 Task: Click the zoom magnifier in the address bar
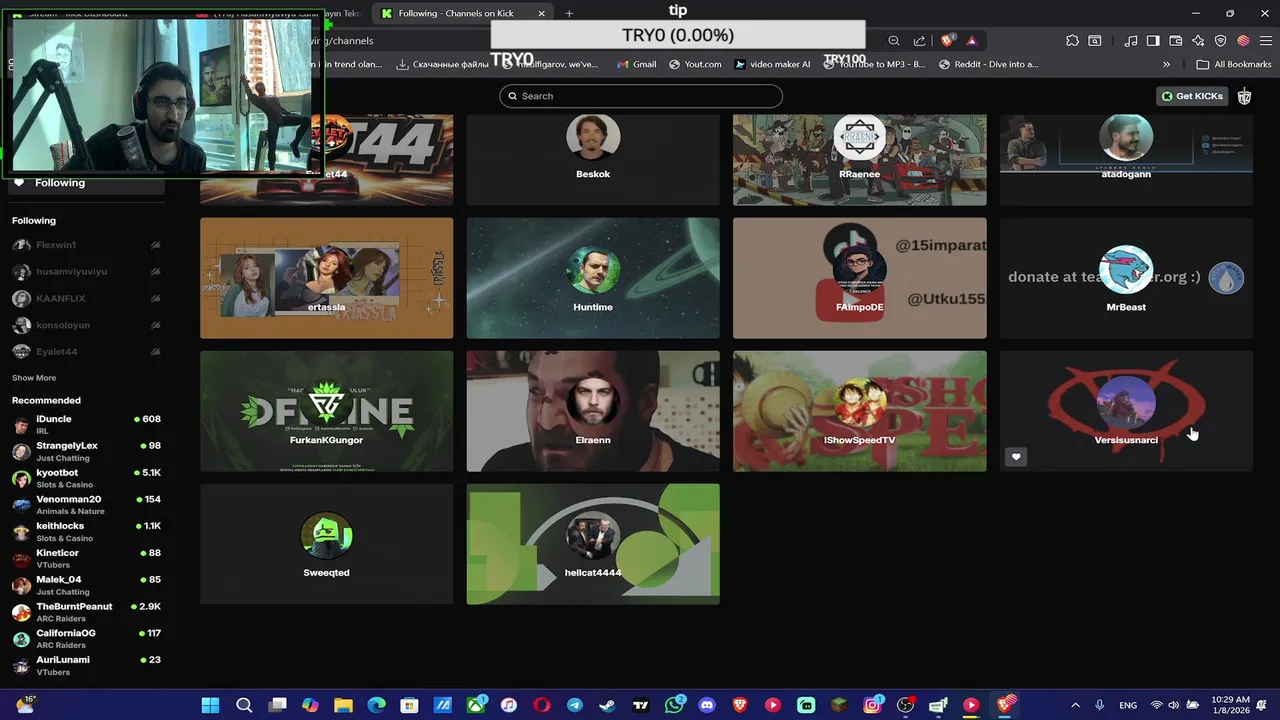(x=894, y=41)
